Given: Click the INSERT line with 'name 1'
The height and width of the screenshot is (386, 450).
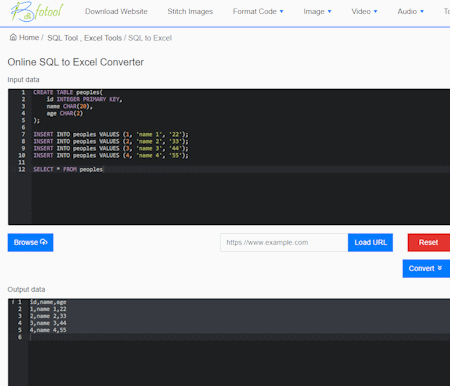Looking at the screenshot, I should (x=111, y=134).
